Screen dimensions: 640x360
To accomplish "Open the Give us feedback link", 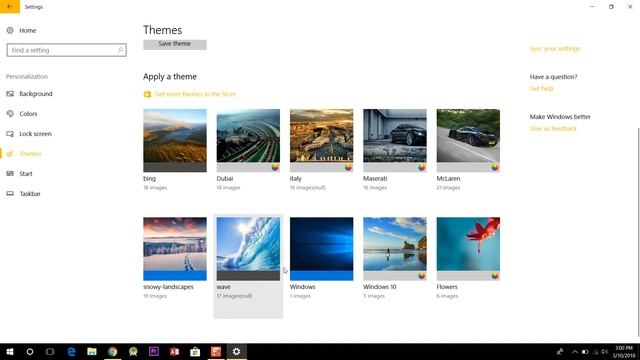I will tap(553, 129).
